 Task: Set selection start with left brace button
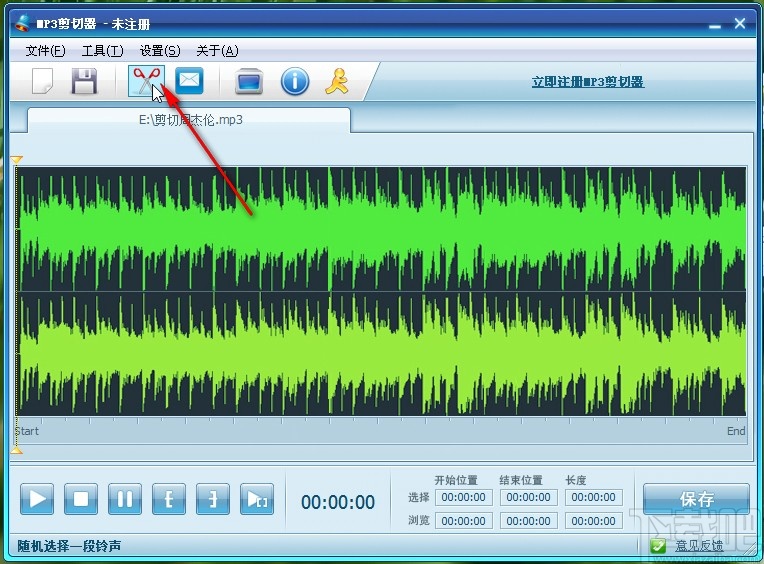[x=169, y=499]
